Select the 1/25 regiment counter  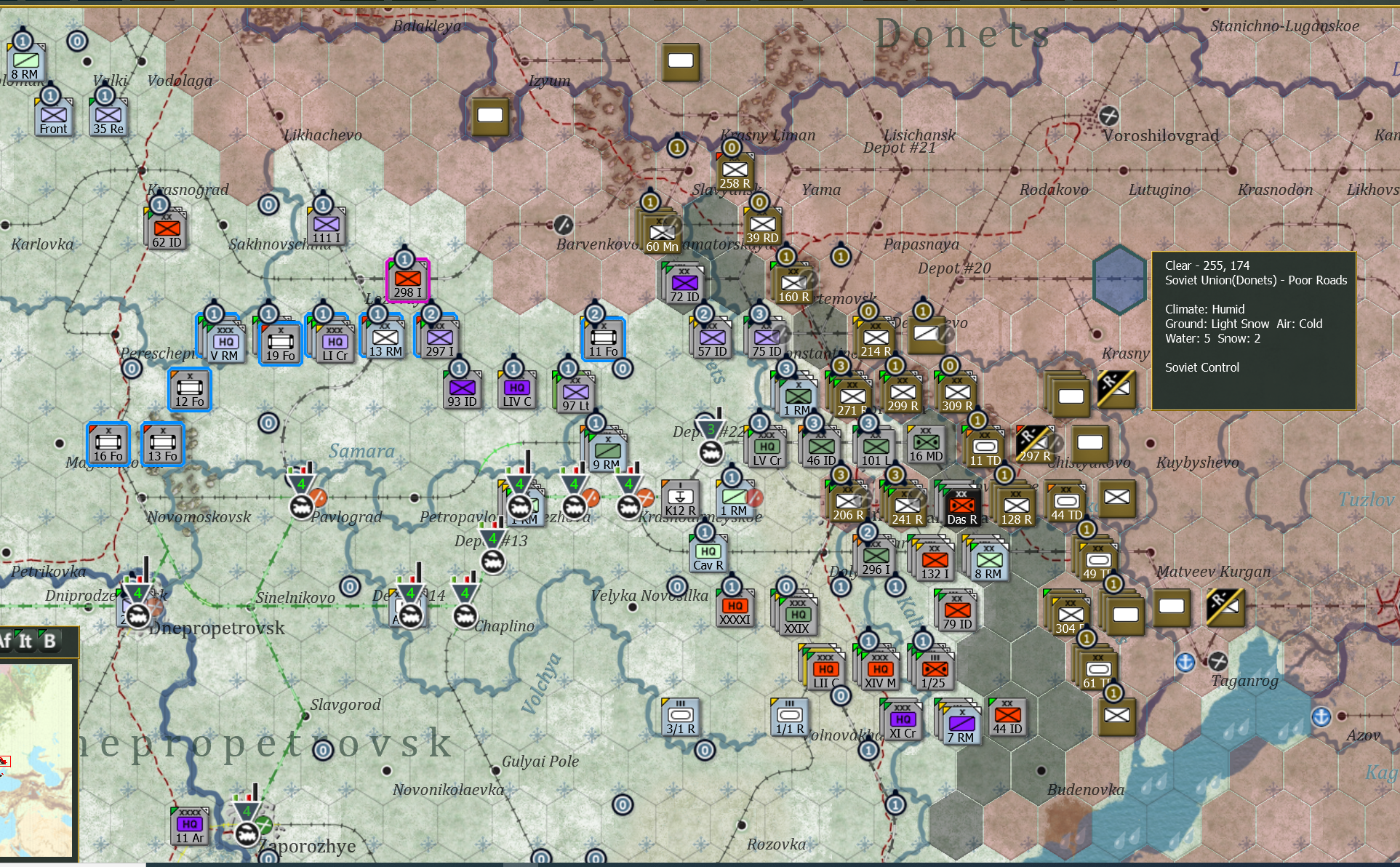point(935,671)
